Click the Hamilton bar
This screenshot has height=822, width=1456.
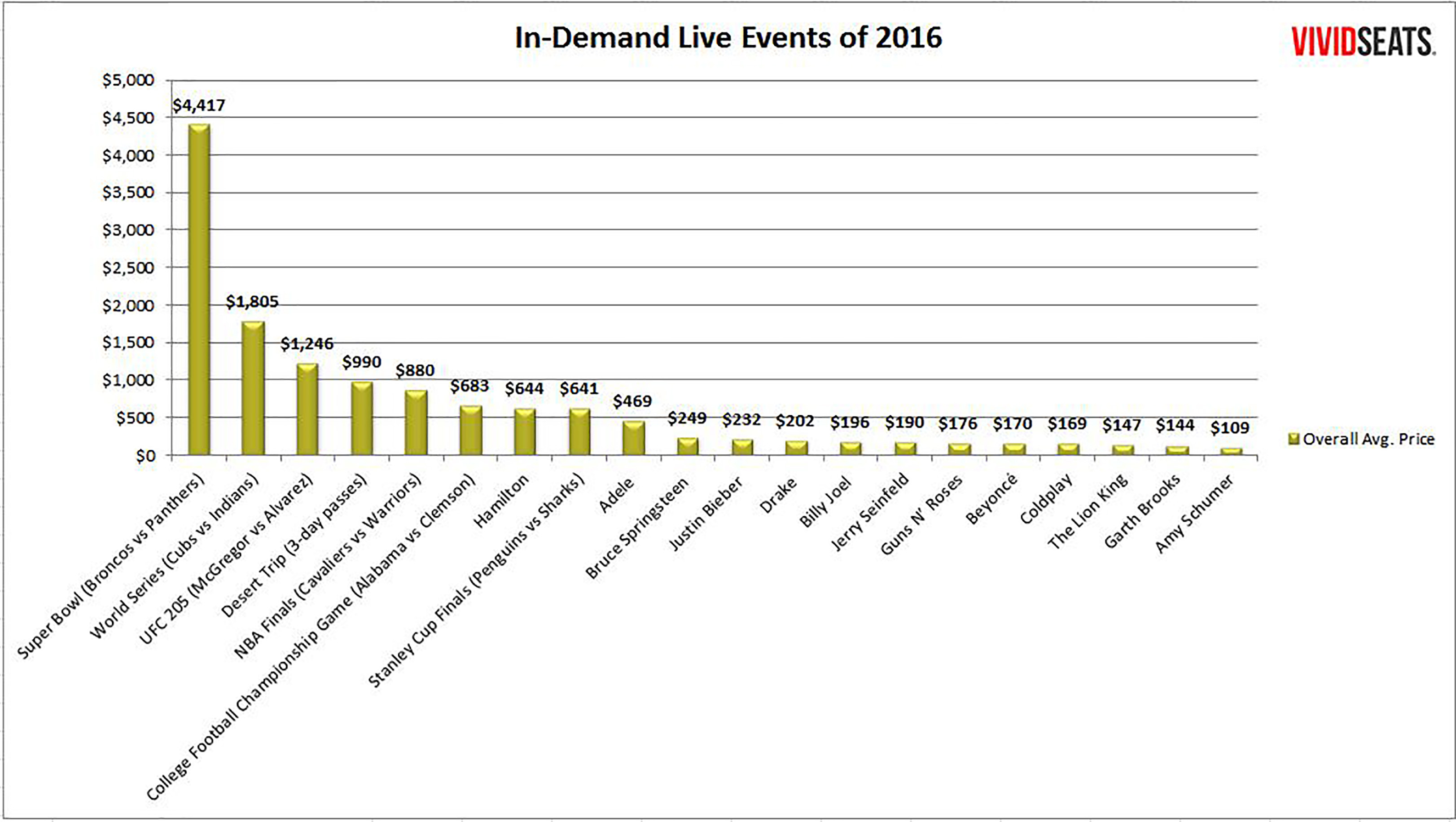point(525,431)
